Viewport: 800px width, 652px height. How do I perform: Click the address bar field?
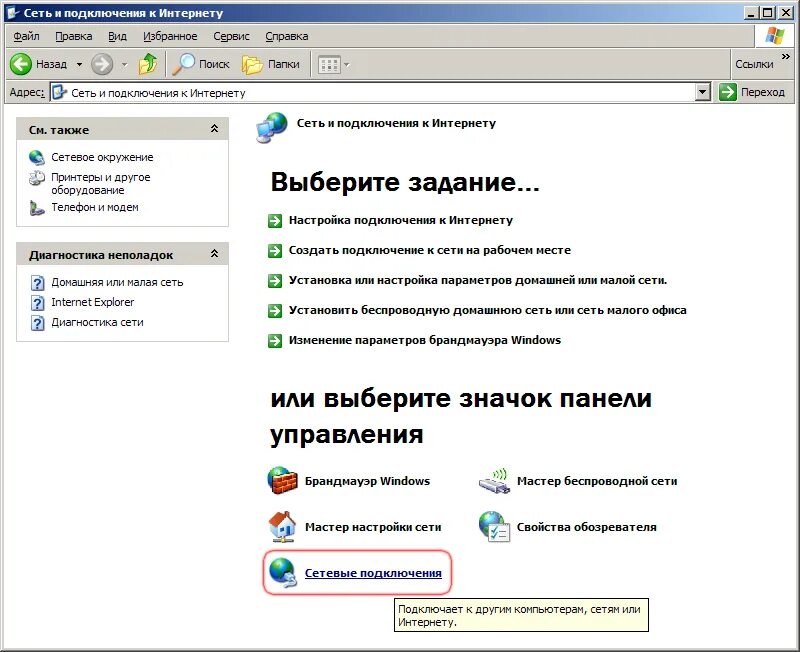coord(380,92)
